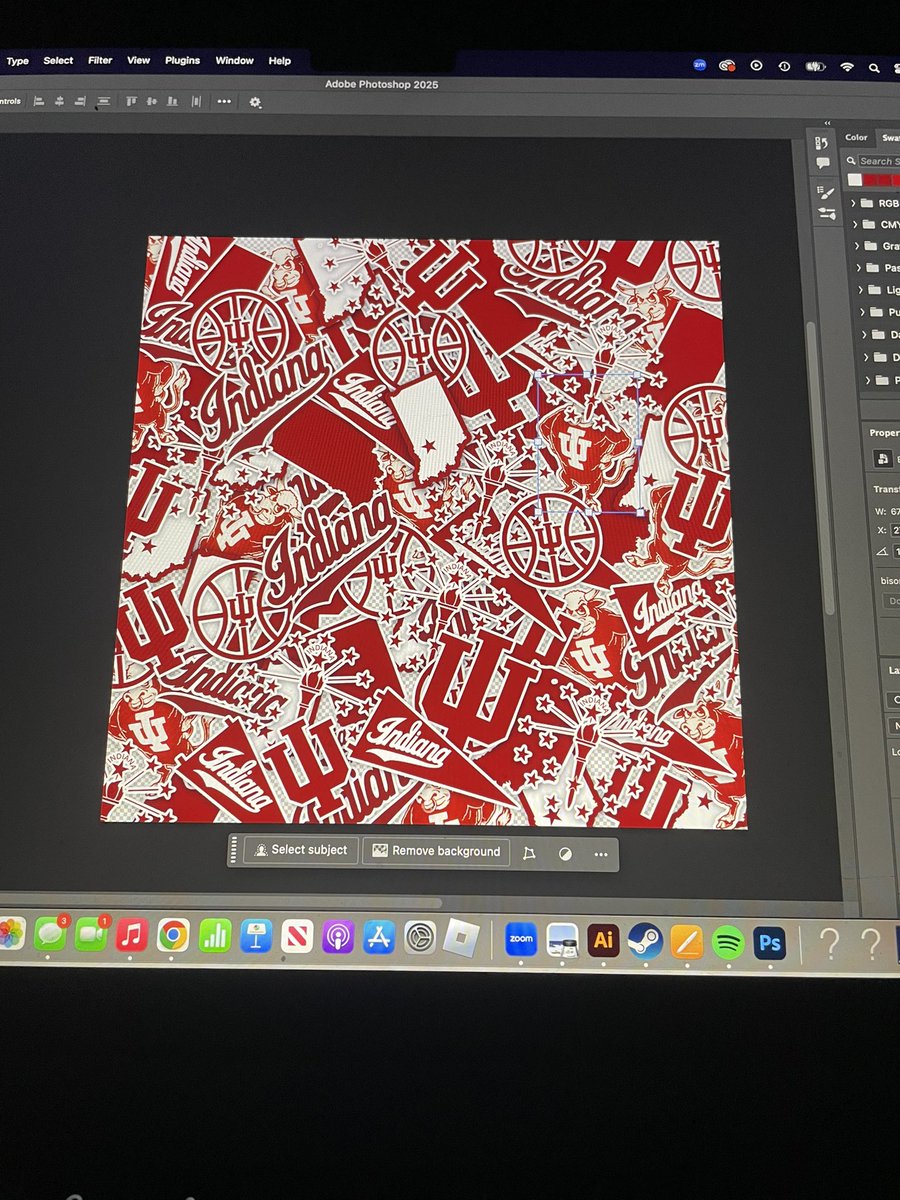Open the Window menu

(235, 61)
